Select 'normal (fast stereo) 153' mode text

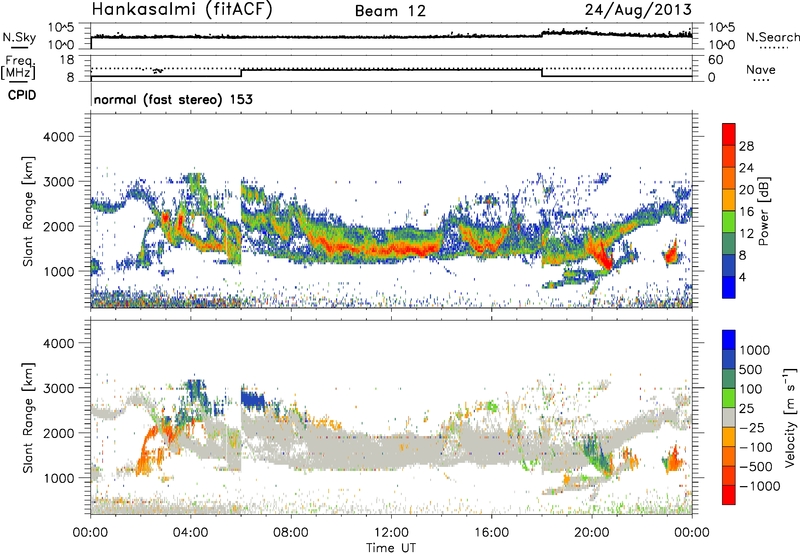tap(173, 99)
